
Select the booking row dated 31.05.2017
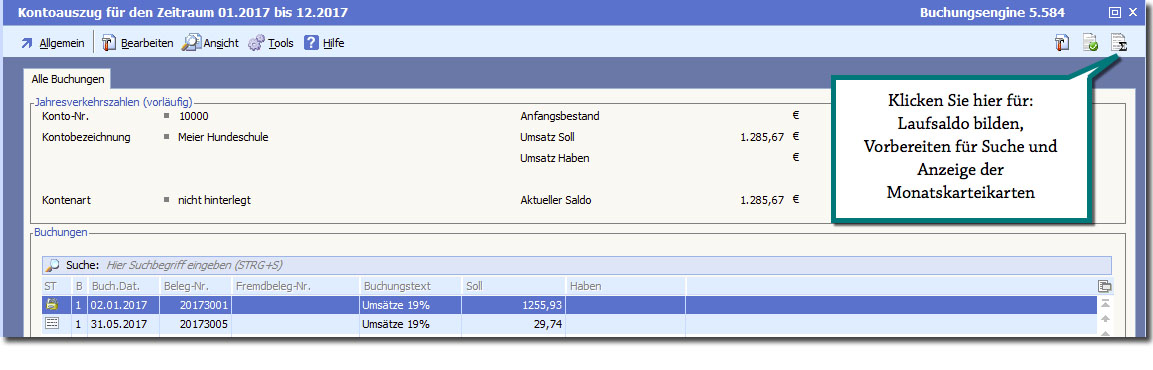tap(569, 323)
